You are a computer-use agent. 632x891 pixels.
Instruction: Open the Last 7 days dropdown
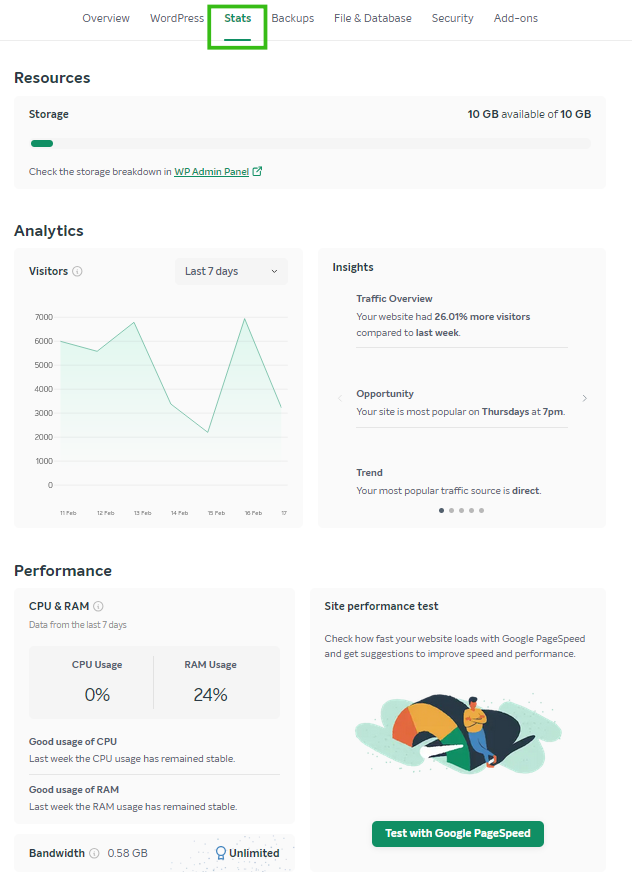[x=231, y=271]
